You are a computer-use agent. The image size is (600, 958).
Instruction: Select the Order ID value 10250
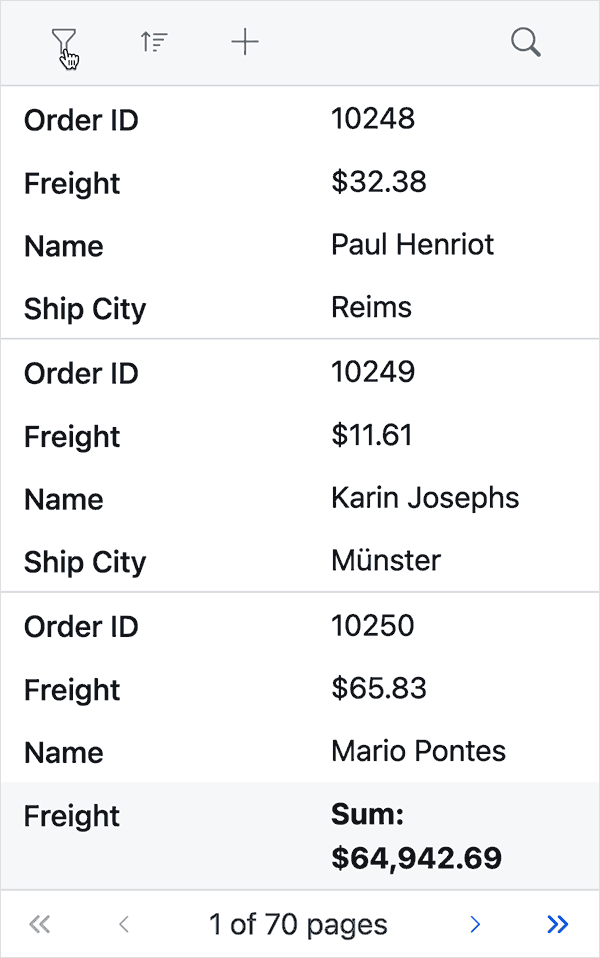tap(372, 625)
